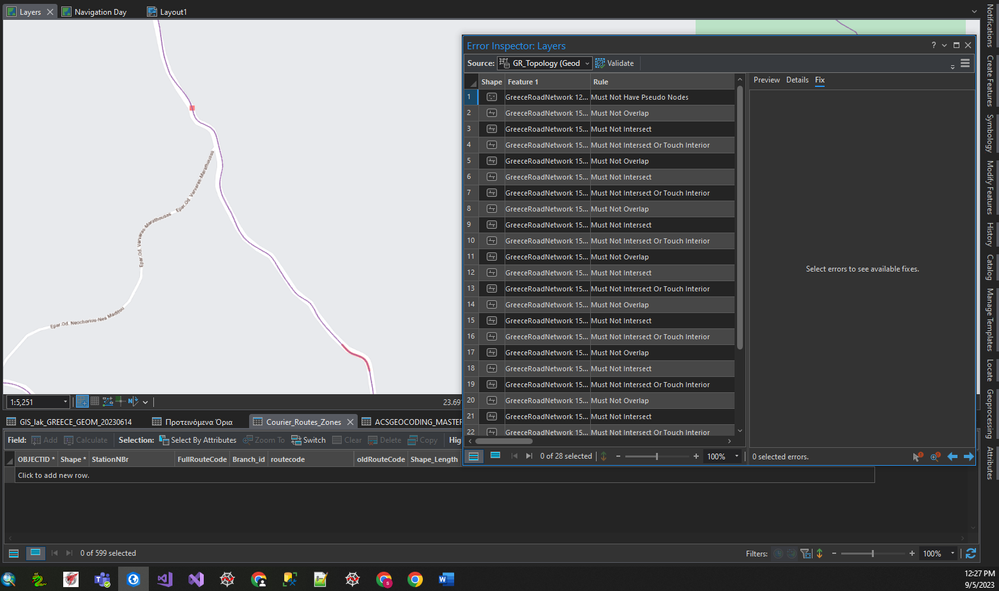Click next error blue arrow icon
This screenshot has height=591, width=999.
[968, 456]
